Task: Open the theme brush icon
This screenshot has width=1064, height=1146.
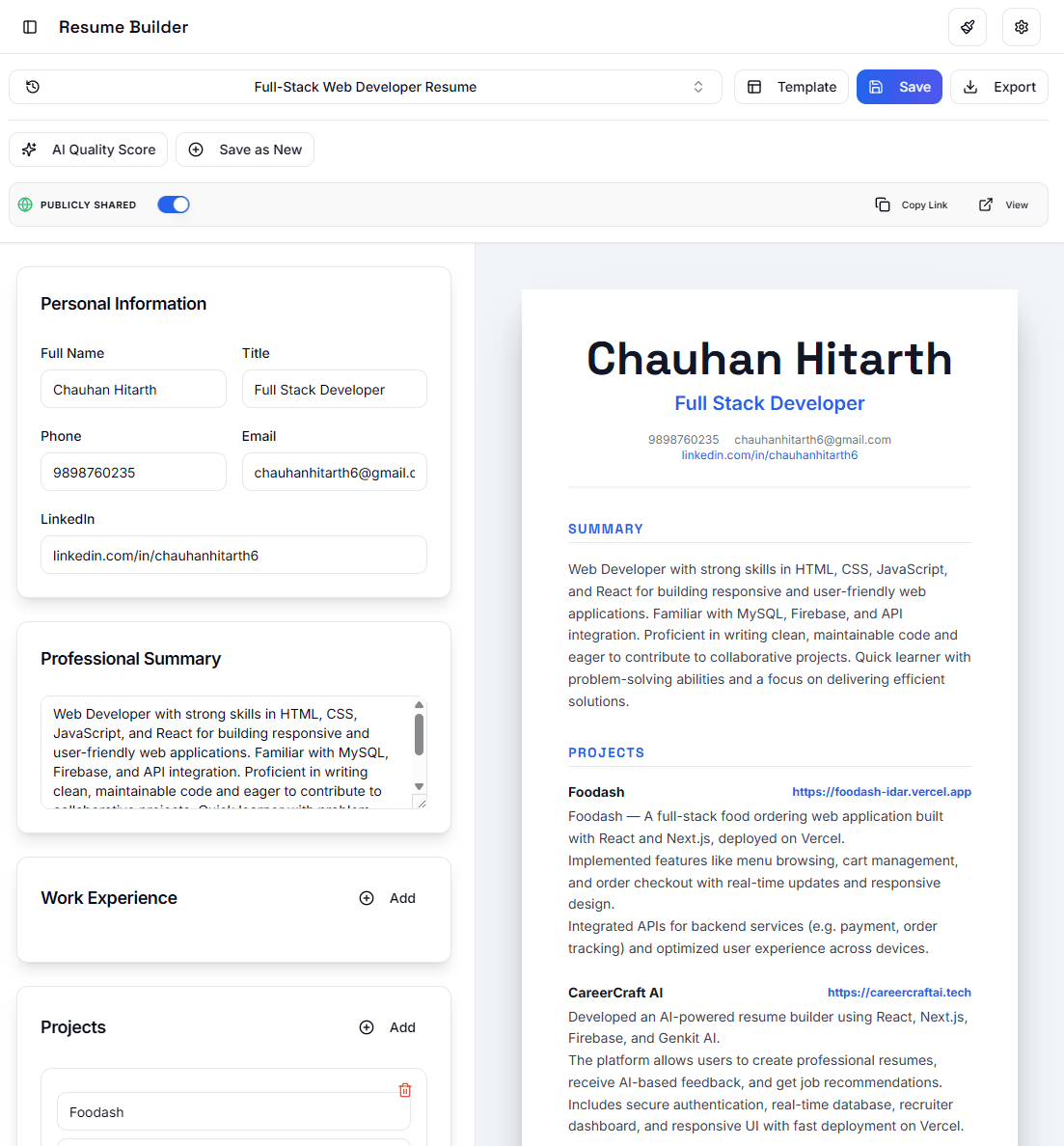Action: pyautogui.click(x=967, y=27)
